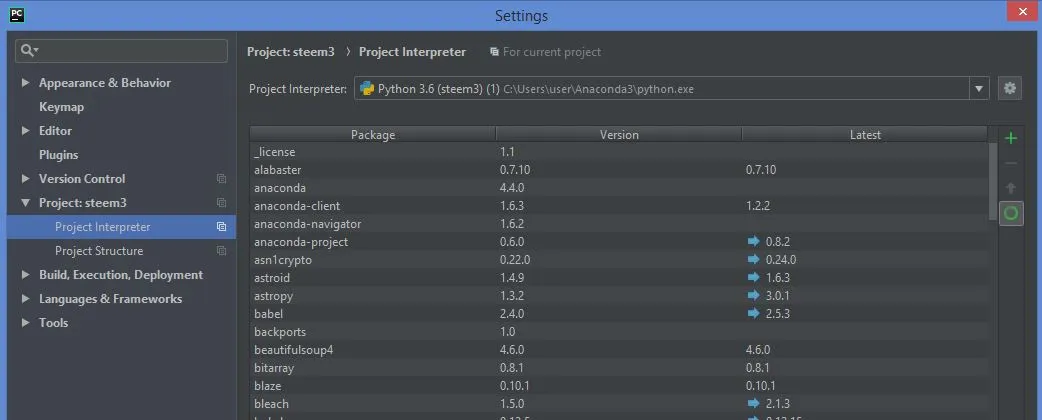Select the bitarray package row
Viewport: 1042px width, 420px height.
point(619,368)
